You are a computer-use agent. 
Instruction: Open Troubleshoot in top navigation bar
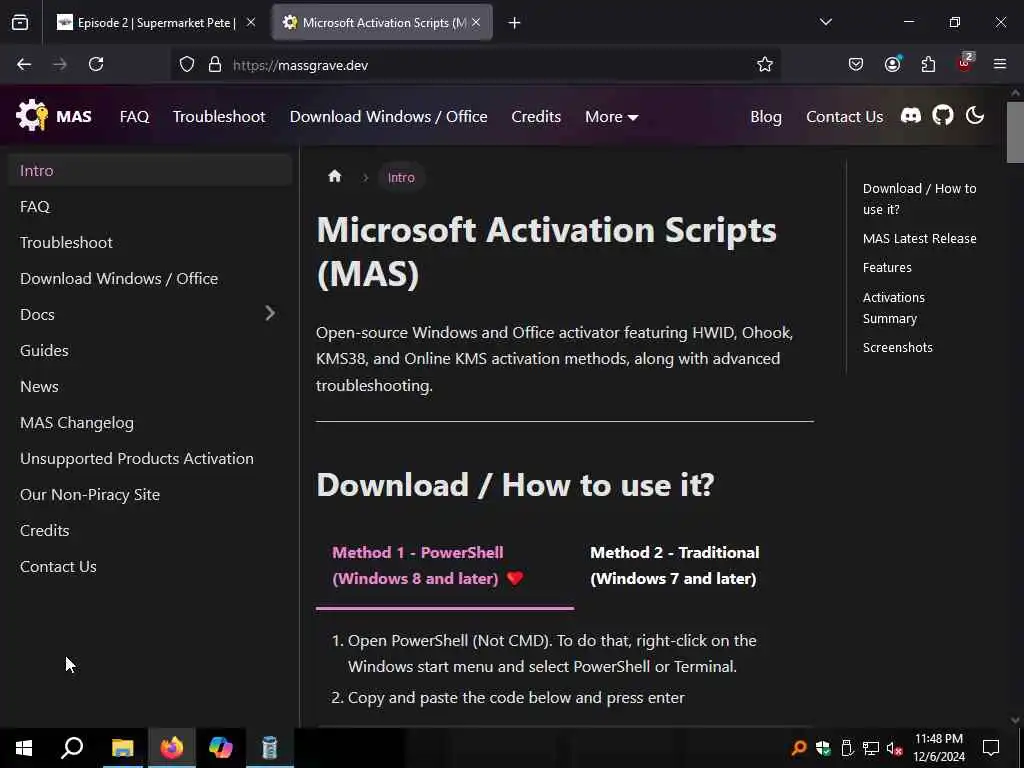pyautogui.click(x=219, y=116)
